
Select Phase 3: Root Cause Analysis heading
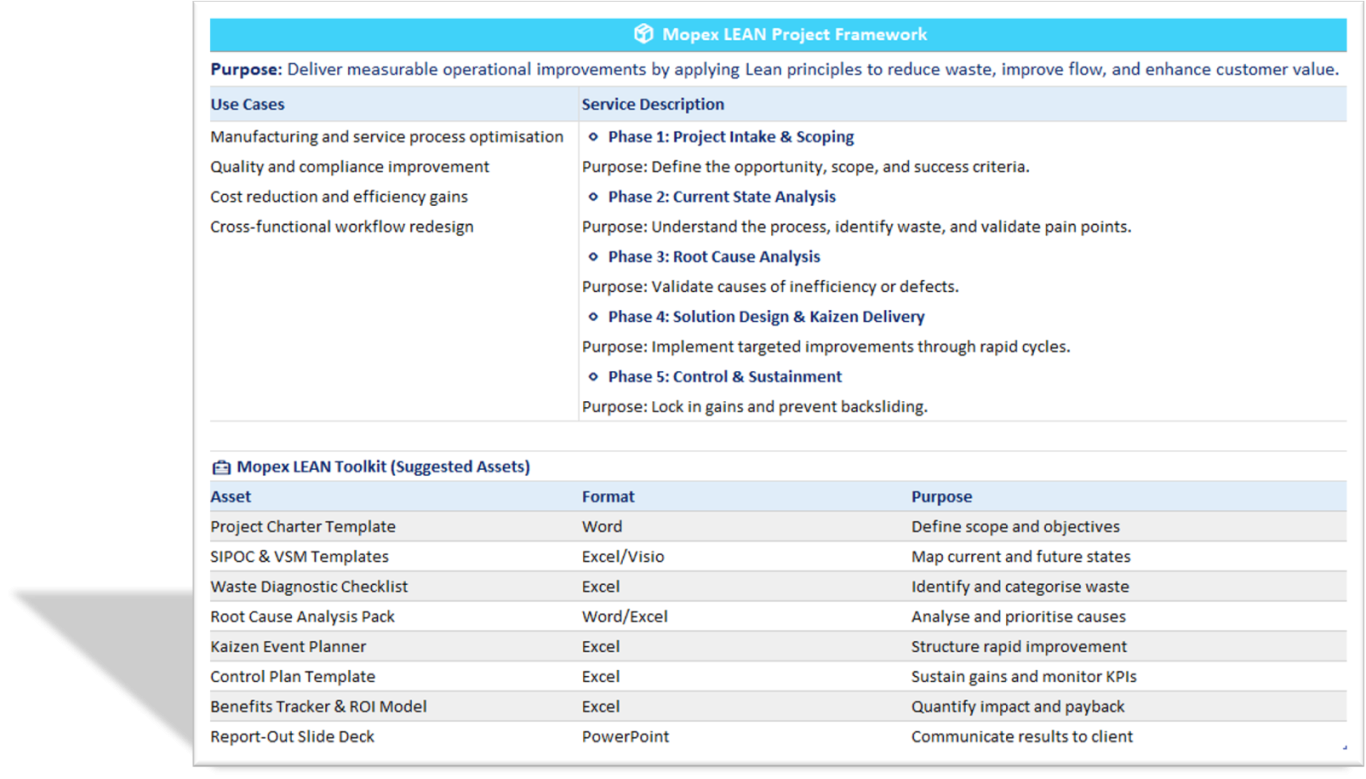pos(713,257)
